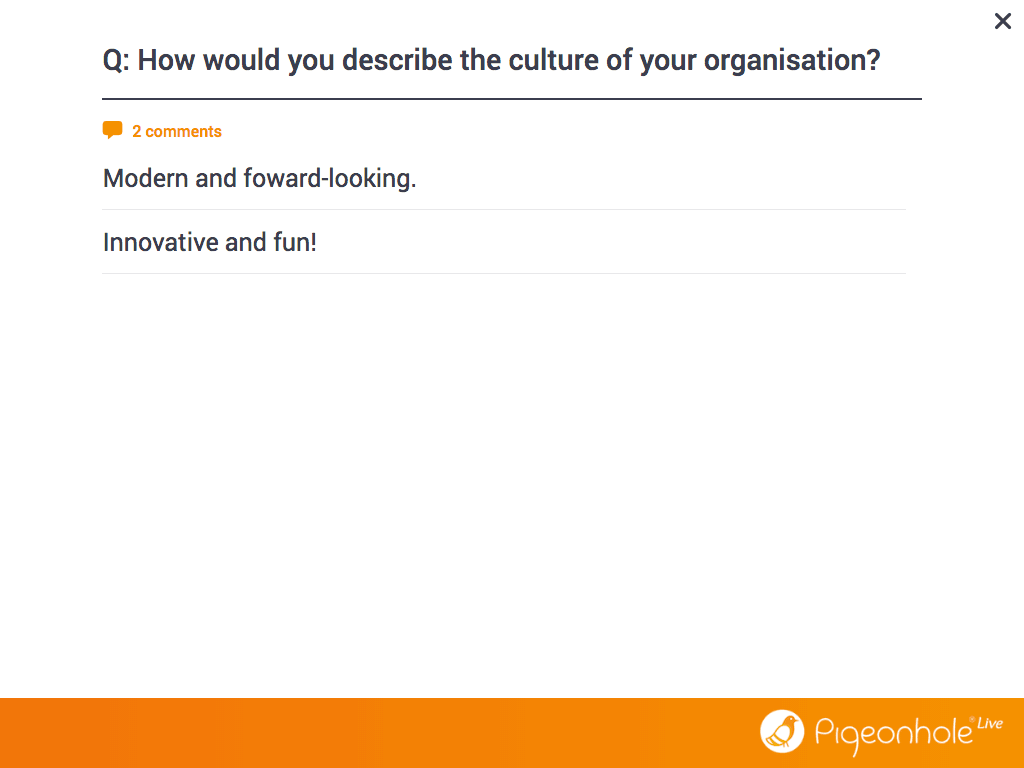Click the word Modern in first comment

[146, 178]
